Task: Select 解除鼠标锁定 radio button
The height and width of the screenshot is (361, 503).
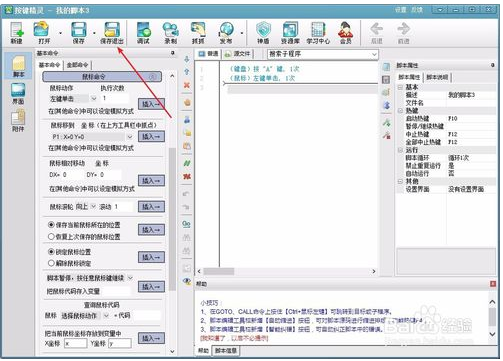Action: tap(51, 263)
